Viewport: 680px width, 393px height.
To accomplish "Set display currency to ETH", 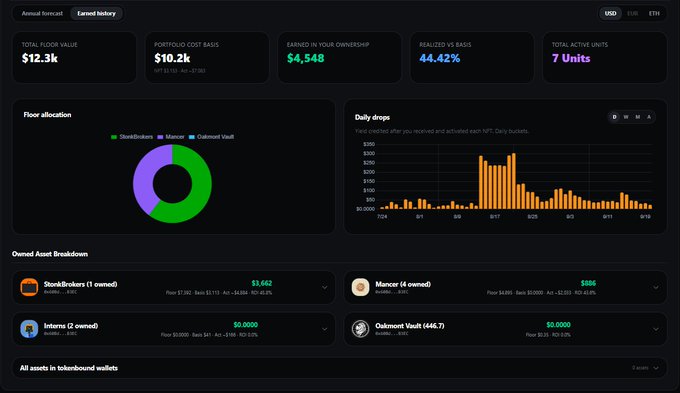I will [x=654, y=13].
